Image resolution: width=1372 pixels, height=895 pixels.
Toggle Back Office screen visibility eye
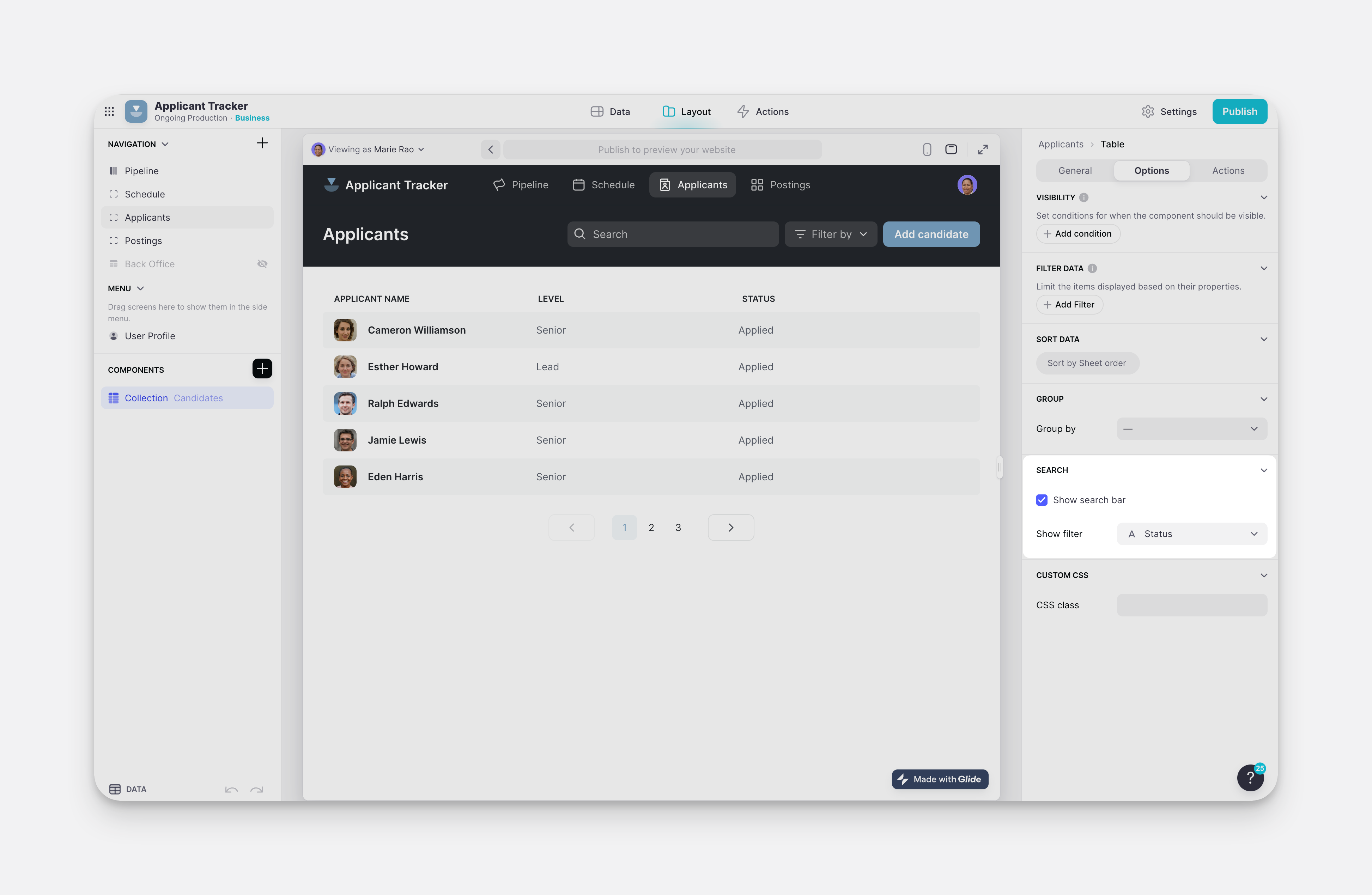coord(262,263)
